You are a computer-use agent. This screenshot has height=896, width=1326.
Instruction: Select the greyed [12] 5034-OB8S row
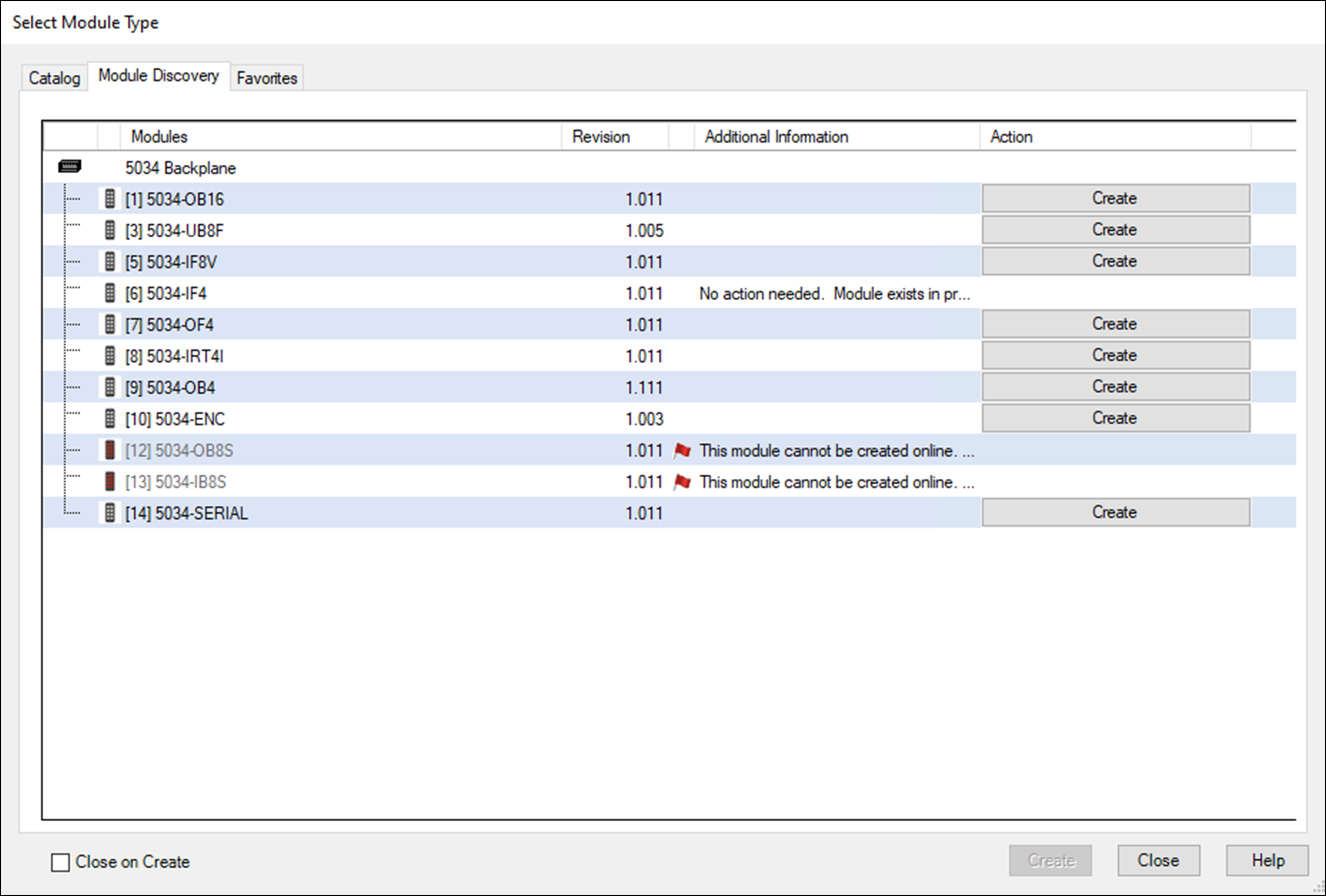(670, 450)
